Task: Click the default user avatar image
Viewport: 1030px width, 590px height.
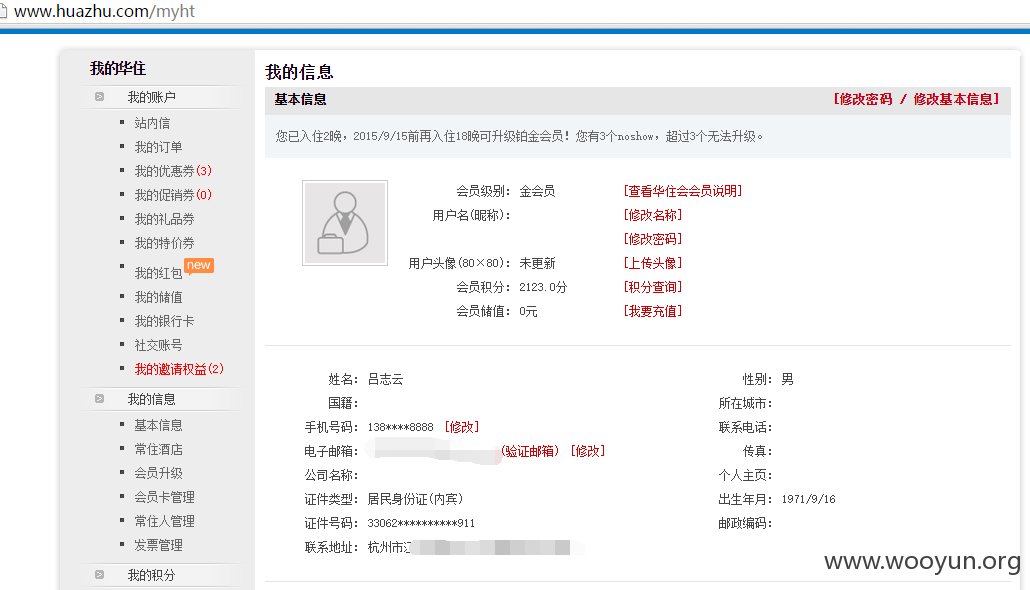Action: (x=345, y=223)
